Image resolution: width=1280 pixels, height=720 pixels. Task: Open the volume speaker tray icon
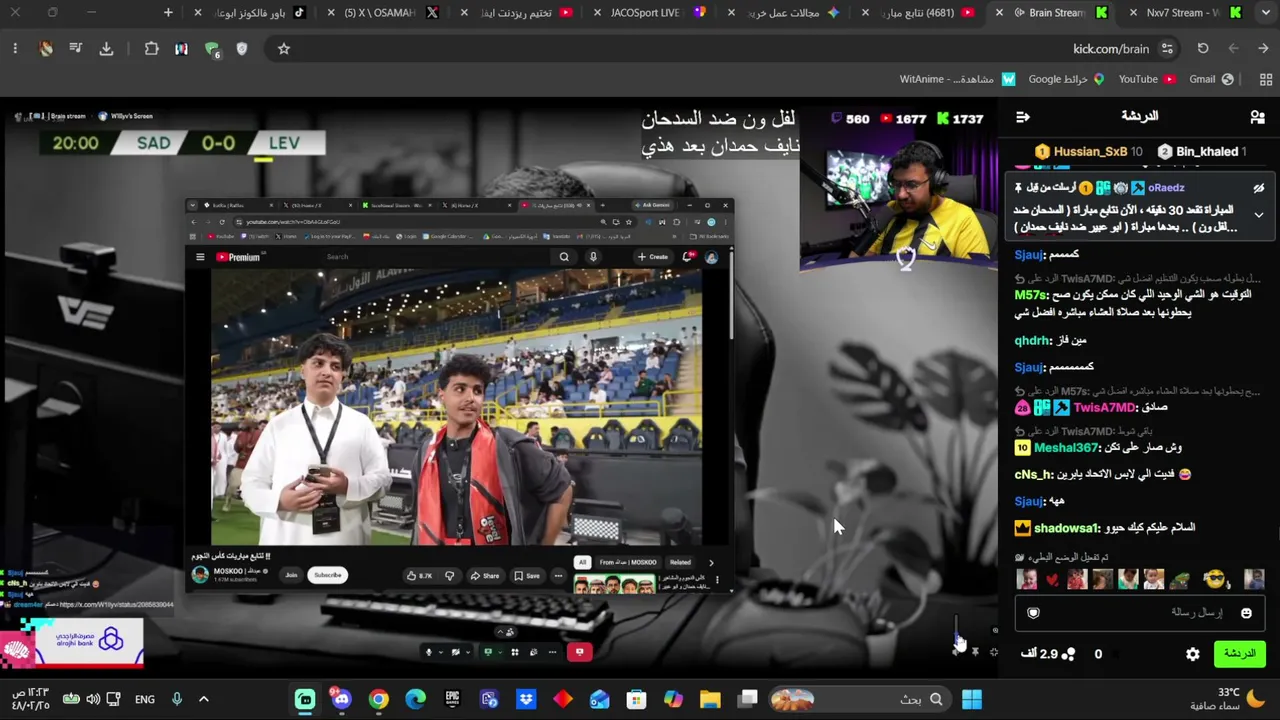point(93,700)
